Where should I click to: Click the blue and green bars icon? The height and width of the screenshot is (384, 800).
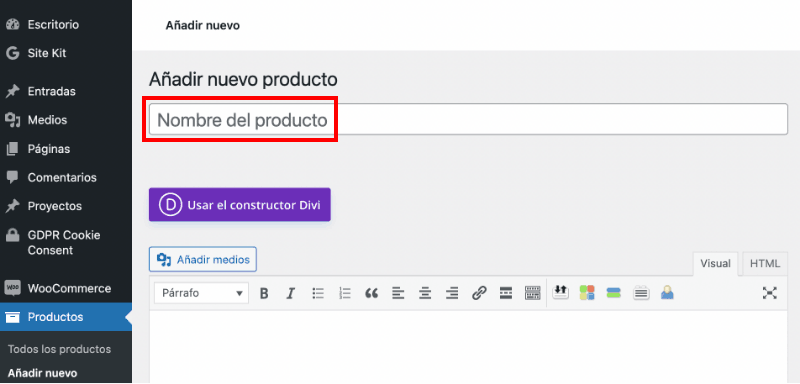tap(613, 293)
